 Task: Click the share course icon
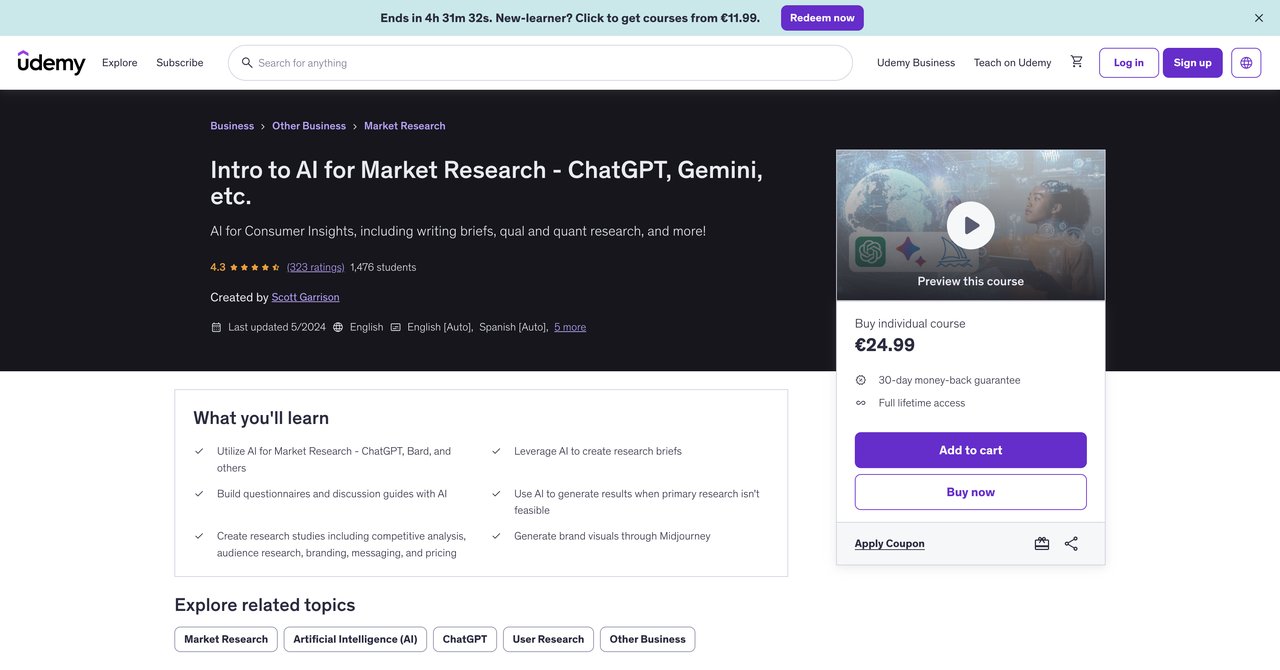1071,544
